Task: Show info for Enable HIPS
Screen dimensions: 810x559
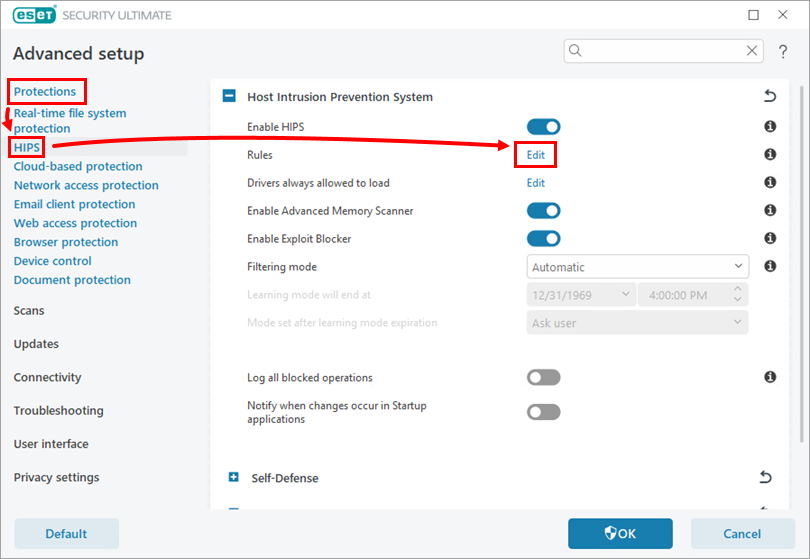Action: [770, 126]
